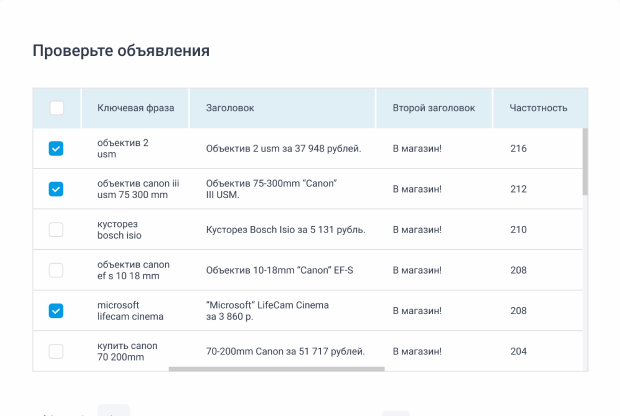The image size is (620, 416).
Task: Select headline 'Кусторез Bosch Isio за 5 131 рубль.'
Action: 285,230
